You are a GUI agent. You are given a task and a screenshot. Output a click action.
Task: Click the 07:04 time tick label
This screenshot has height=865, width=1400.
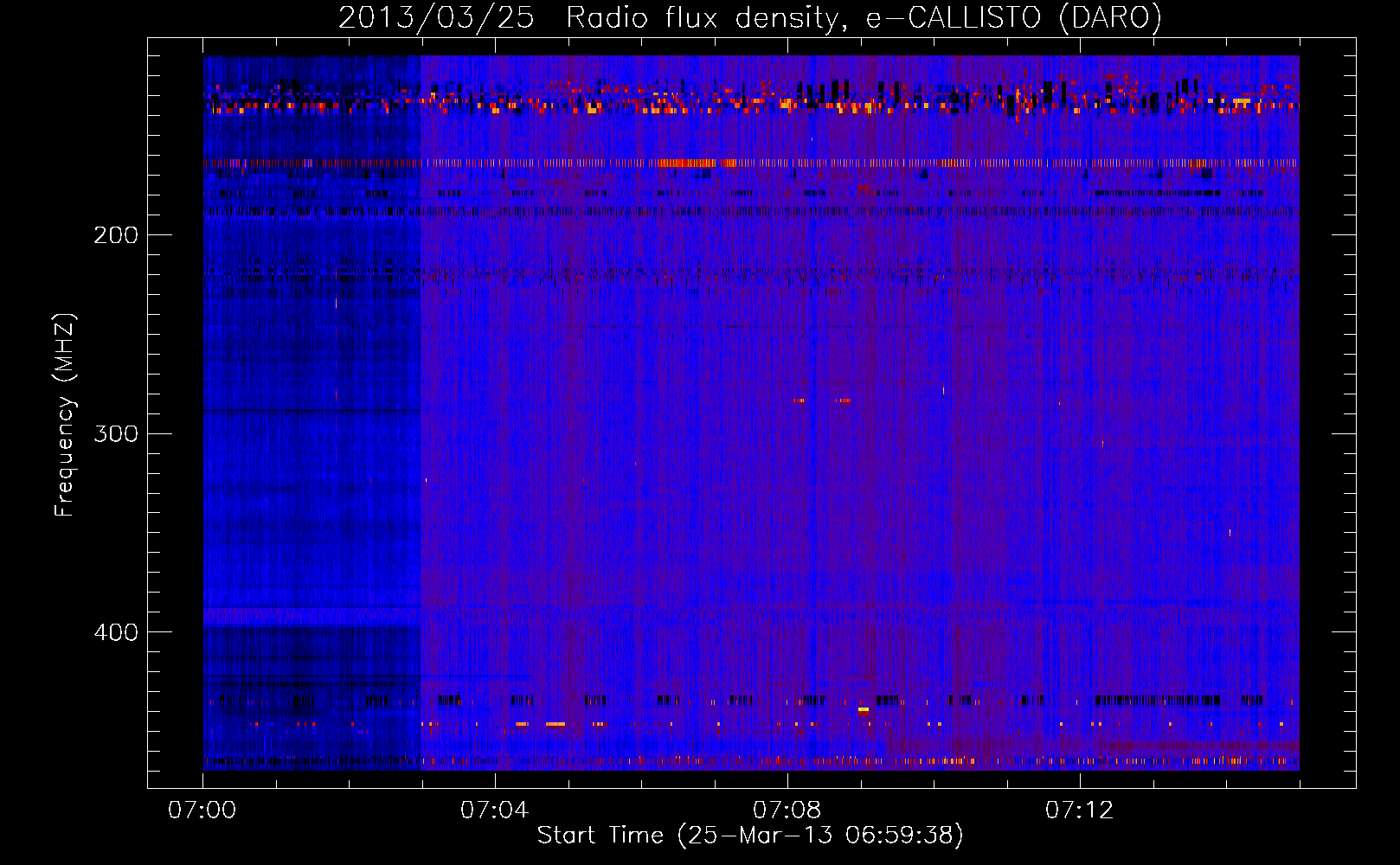click(x=495, y=811)
